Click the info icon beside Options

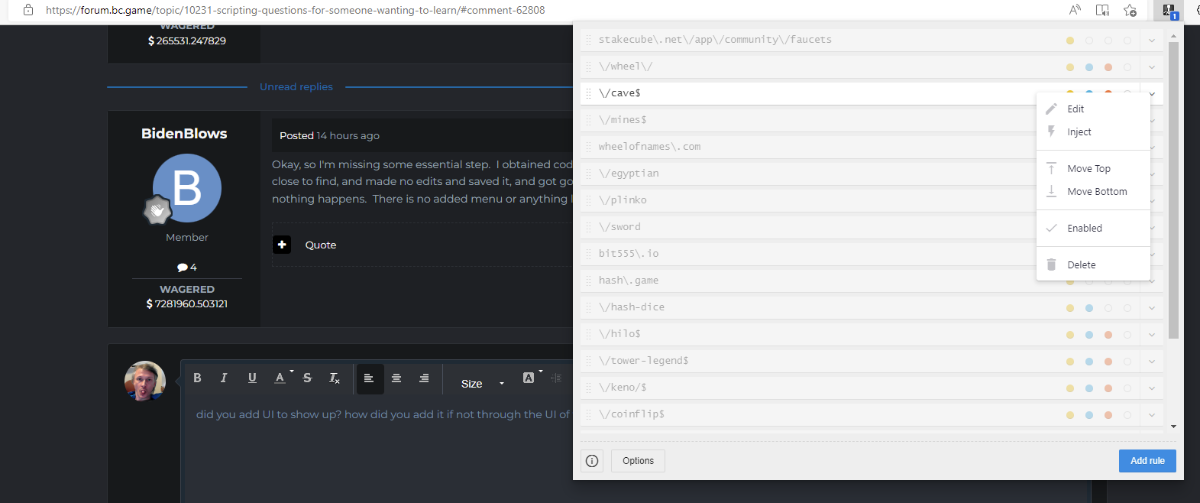(x=591, y=461)
